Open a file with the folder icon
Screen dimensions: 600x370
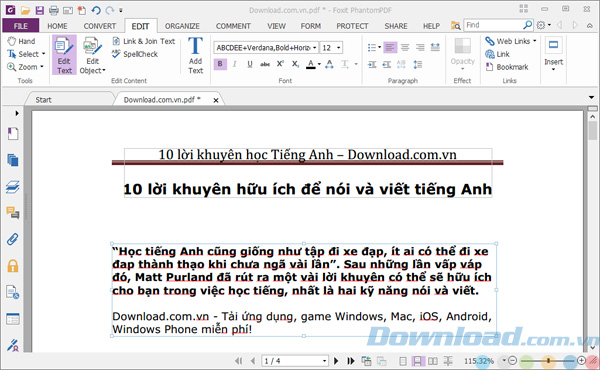[x=25, y=10]
